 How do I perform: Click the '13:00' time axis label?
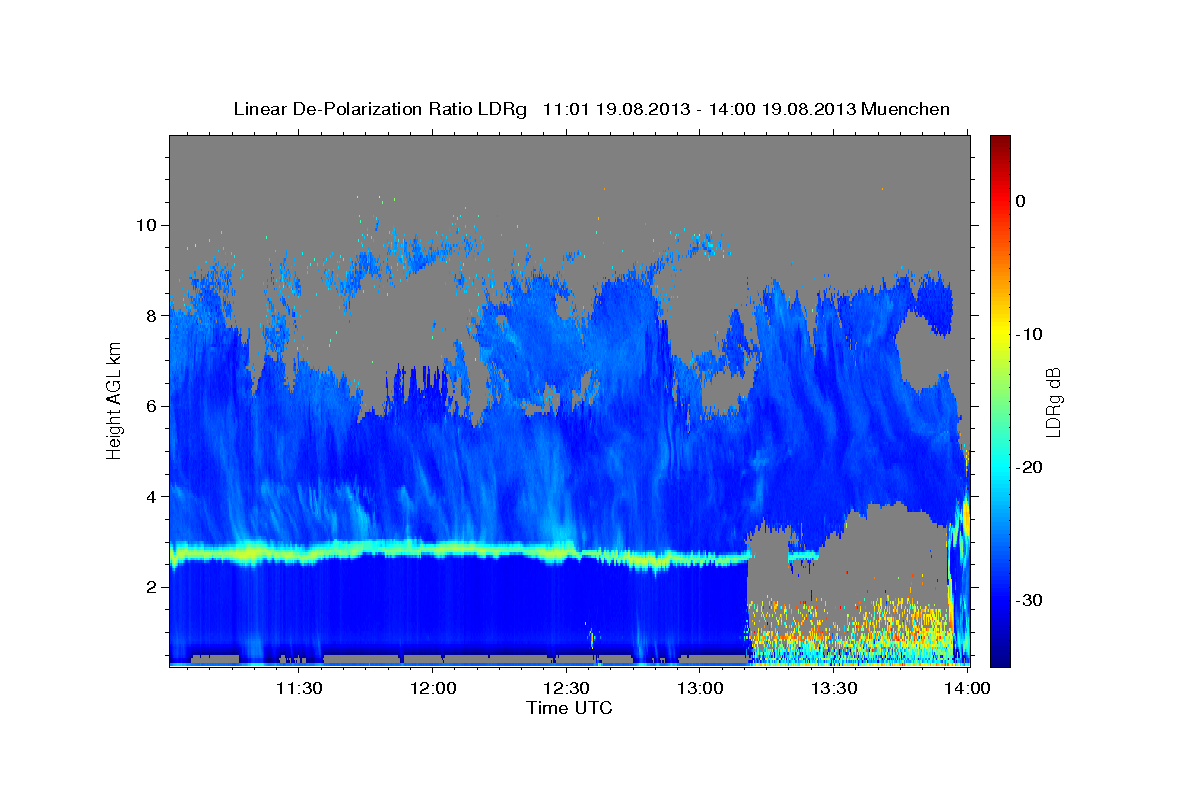tap(701, 688)
